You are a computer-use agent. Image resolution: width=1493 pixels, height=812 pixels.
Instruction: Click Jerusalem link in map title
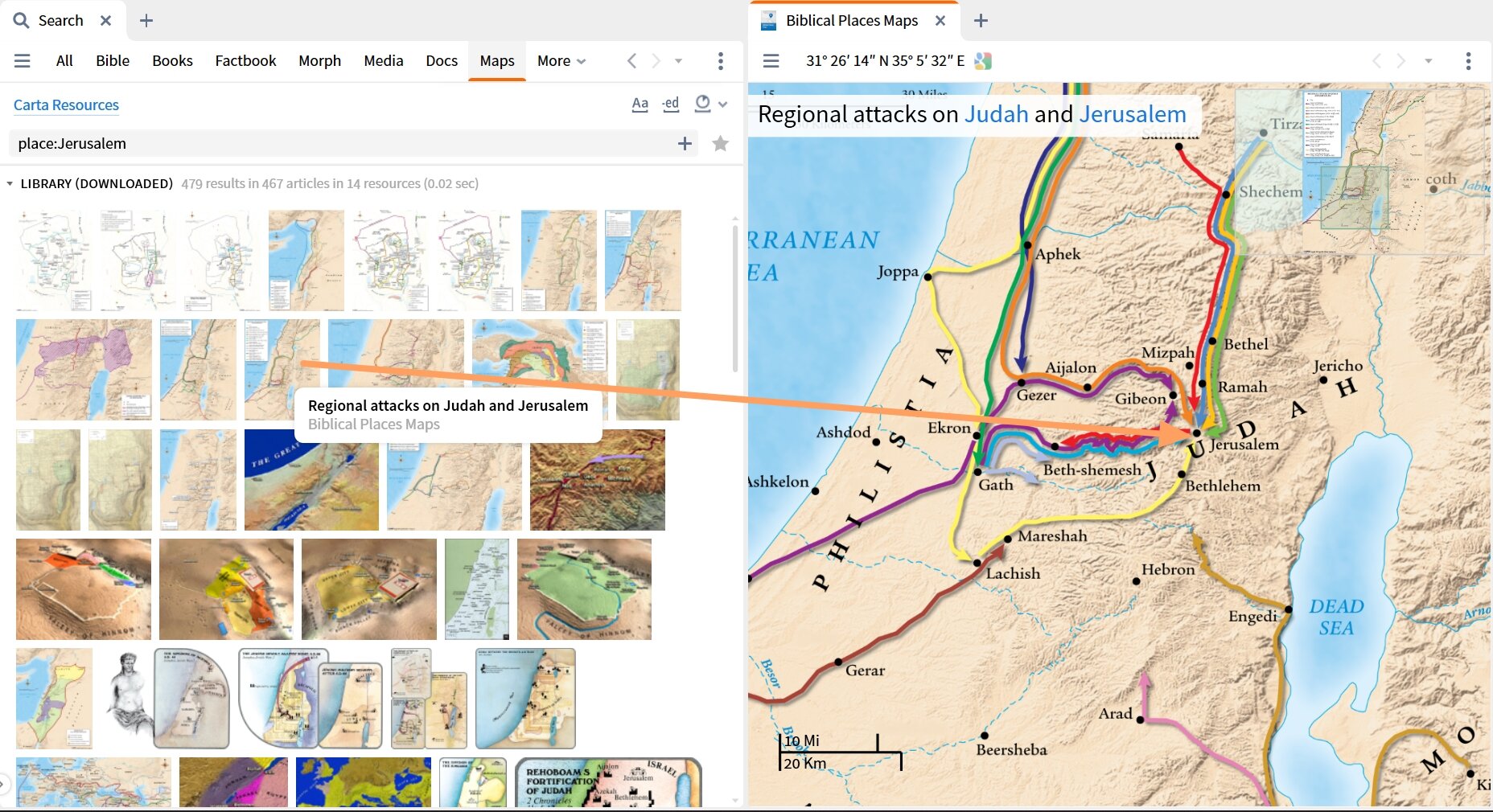[x=1132, y=114]
